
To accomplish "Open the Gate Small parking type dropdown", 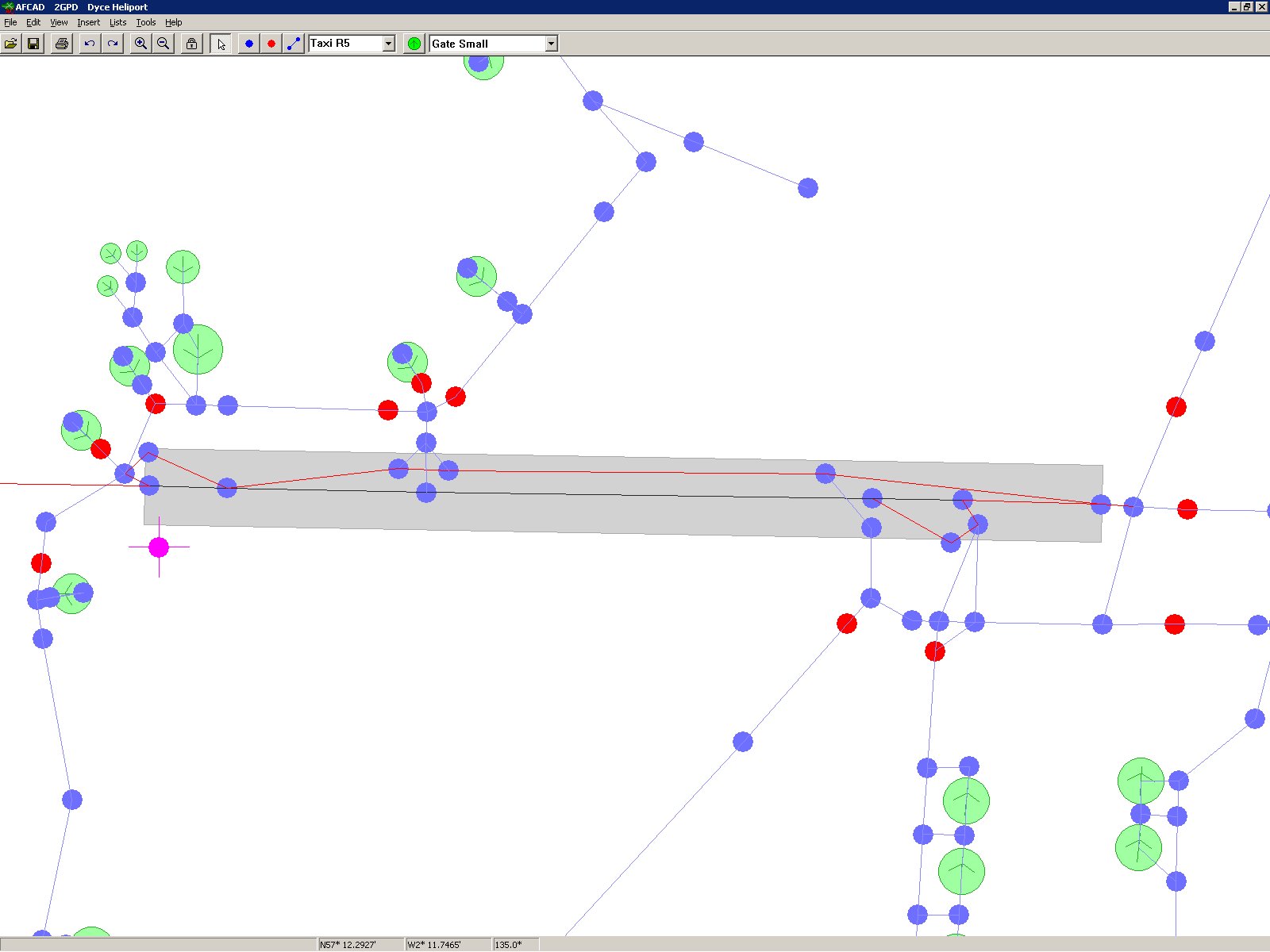I will [x=552, y=44].
